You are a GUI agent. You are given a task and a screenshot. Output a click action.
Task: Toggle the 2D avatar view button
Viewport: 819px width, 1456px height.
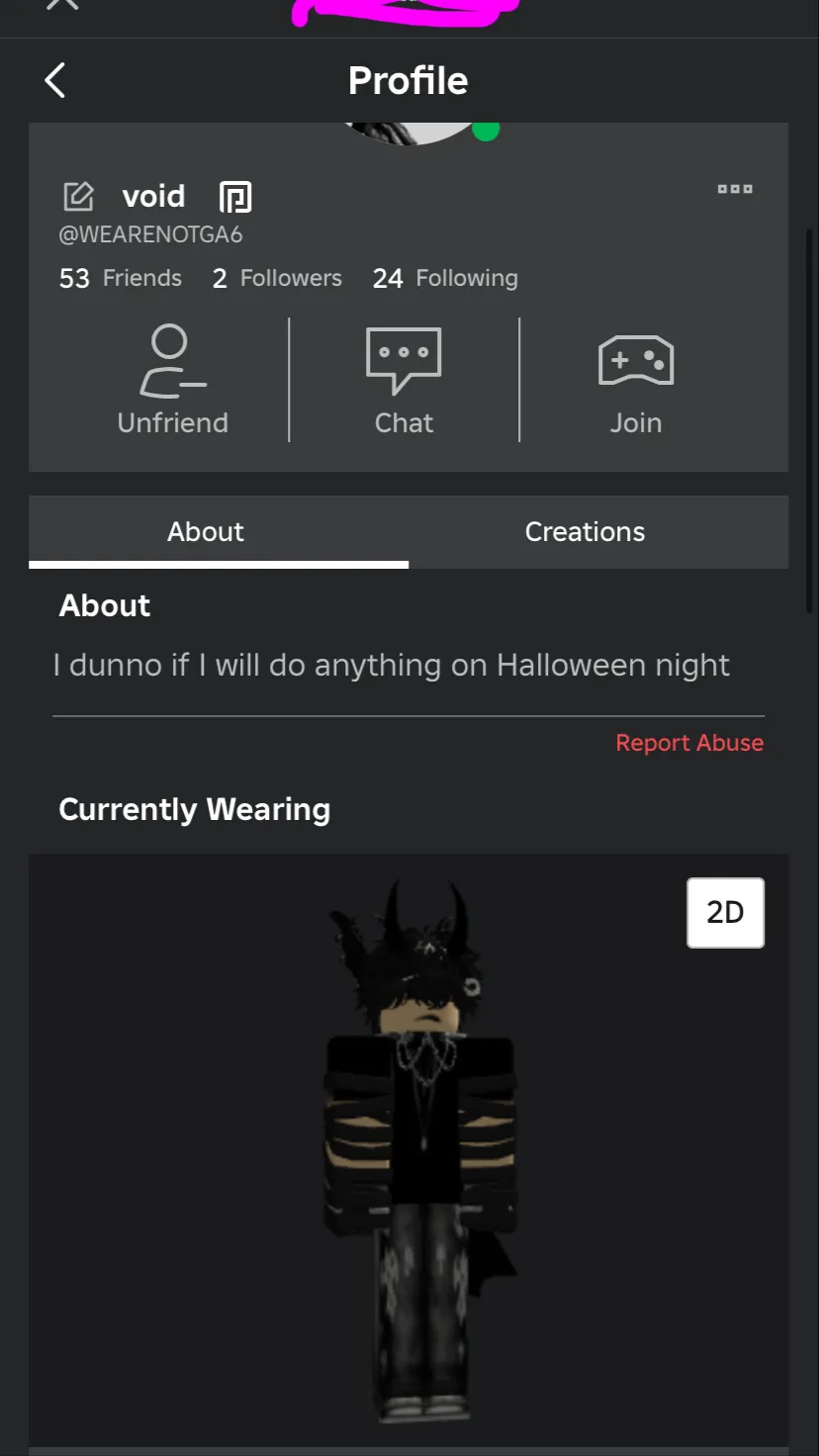point(725,912)
